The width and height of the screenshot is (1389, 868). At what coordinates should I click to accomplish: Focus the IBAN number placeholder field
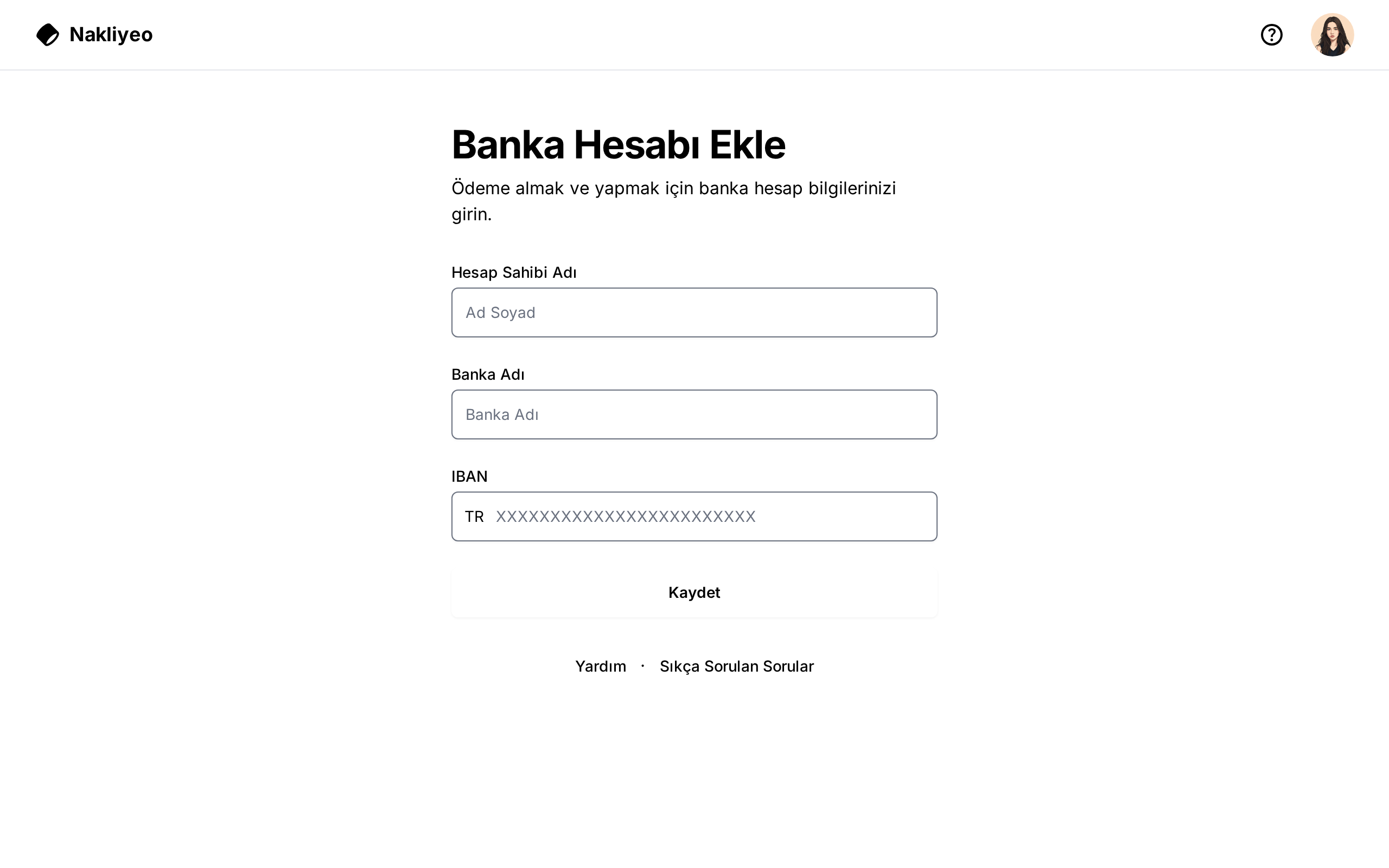(712, 516)
